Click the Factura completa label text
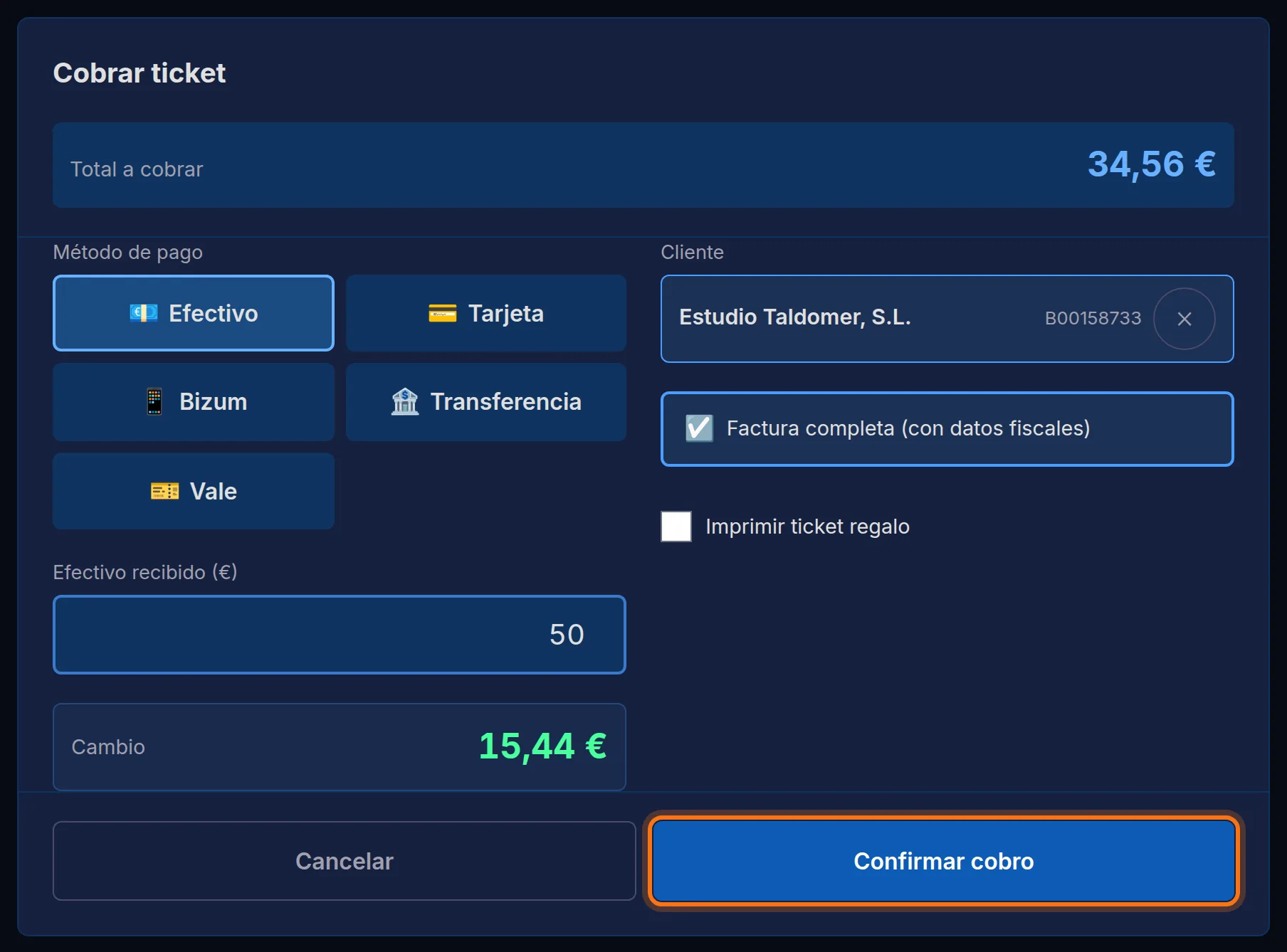 point(908,428)
